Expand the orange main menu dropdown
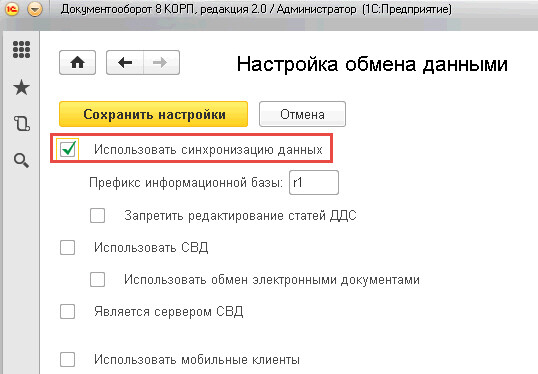 coord(35,10)
